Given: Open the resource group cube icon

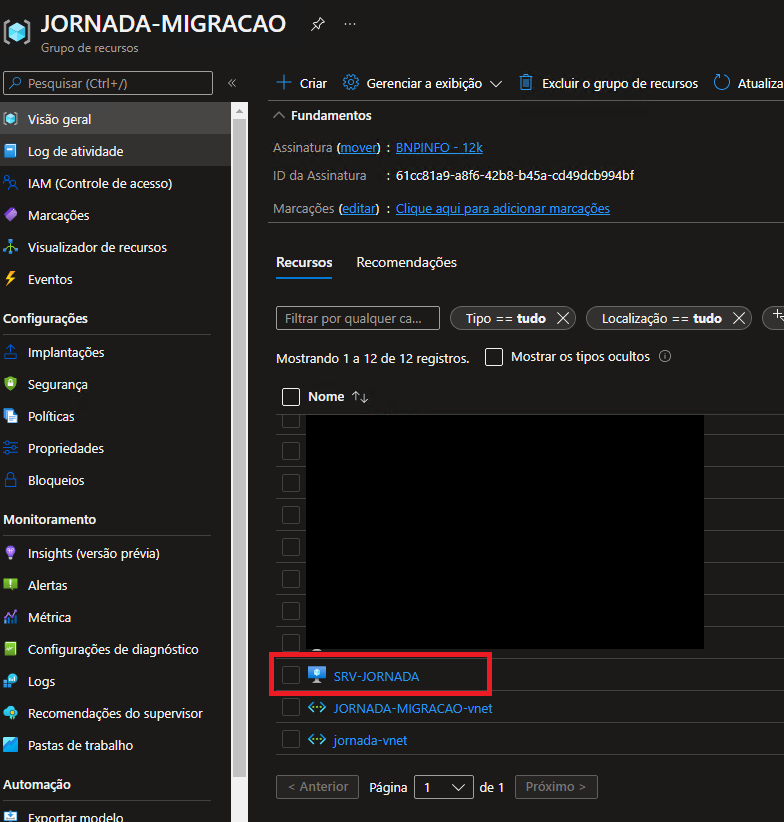Looking at the screenshot, I should [x=17, y=32].
